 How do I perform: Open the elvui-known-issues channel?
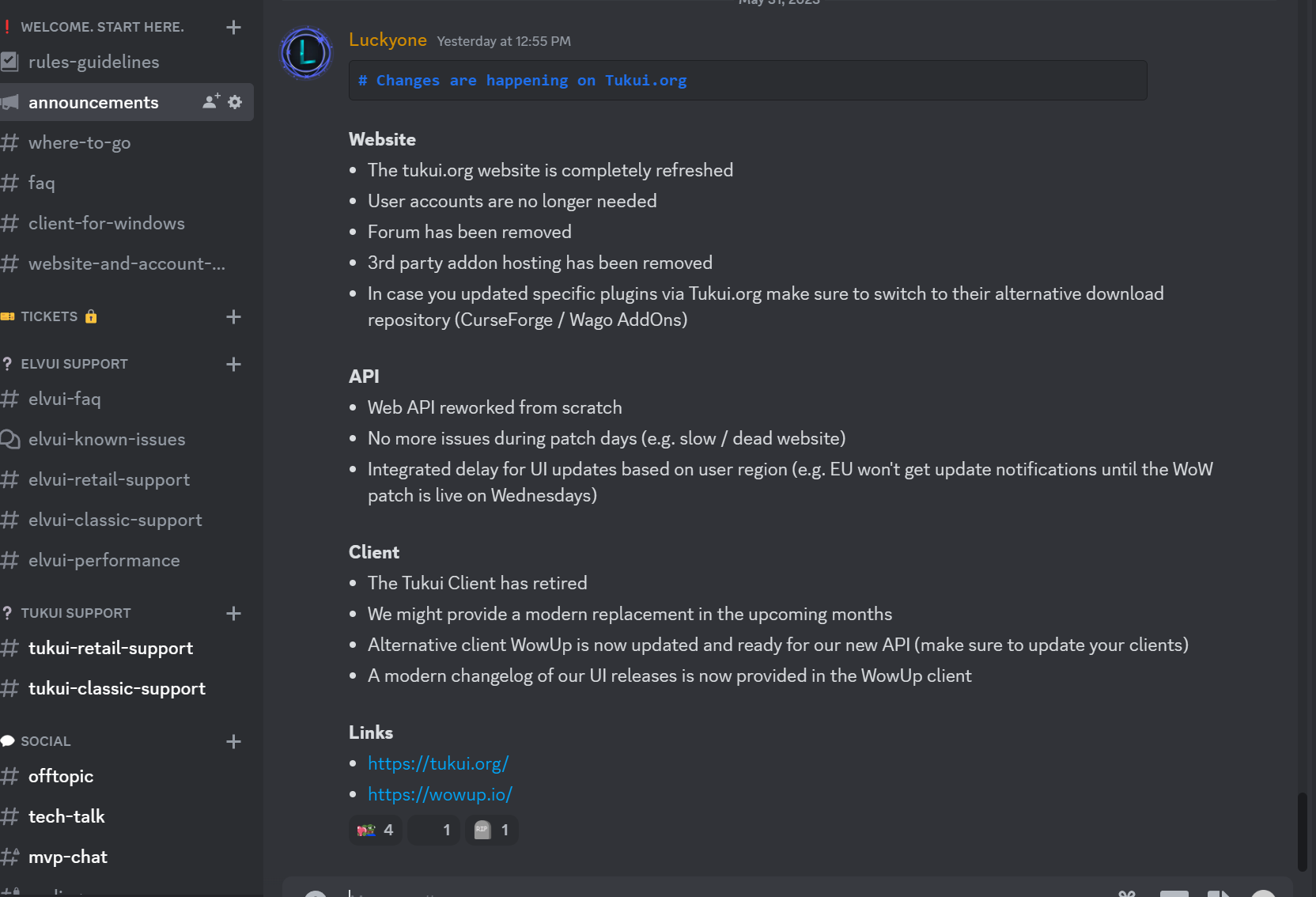[107, 439]
